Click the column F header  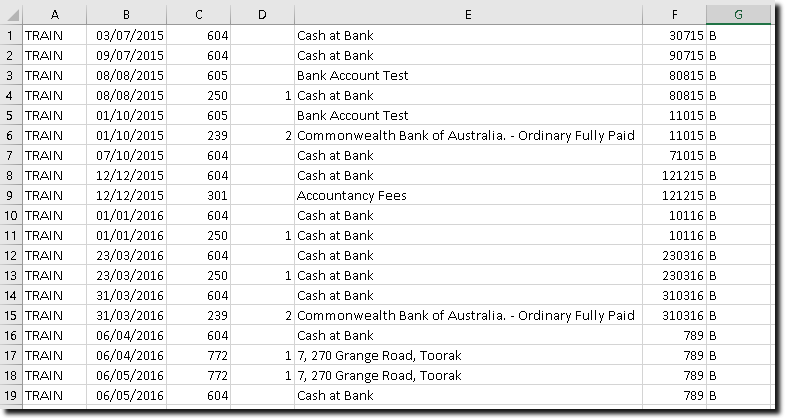click(x=674, y=14)
